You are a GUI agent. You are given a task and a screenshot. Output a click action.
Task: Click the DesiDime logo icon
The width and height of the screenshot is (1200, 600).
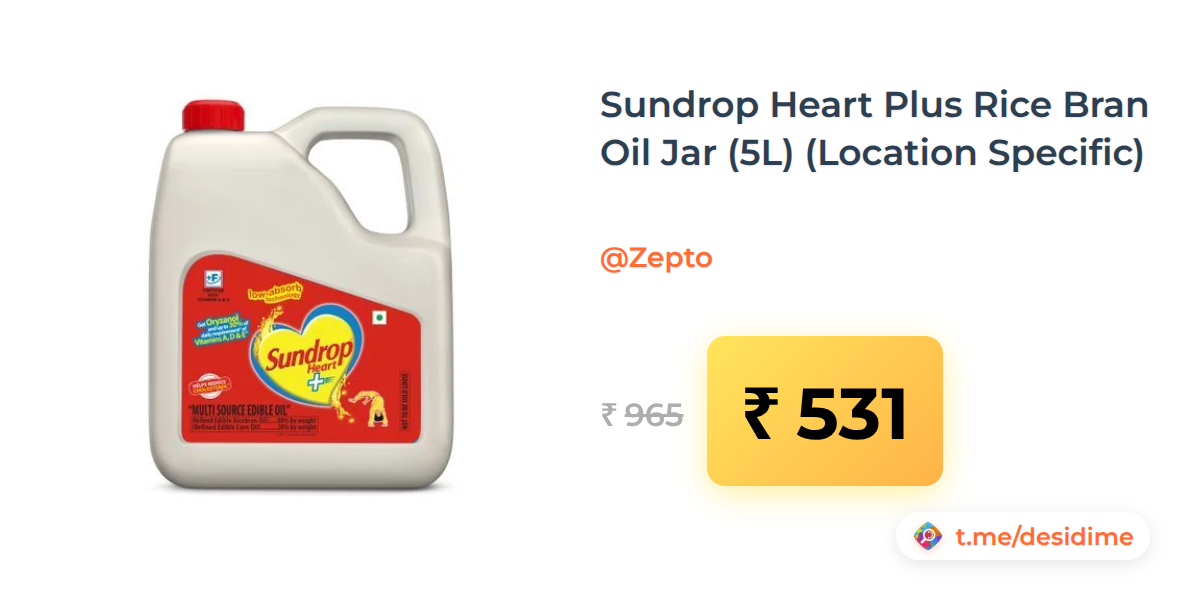(929, 537)
